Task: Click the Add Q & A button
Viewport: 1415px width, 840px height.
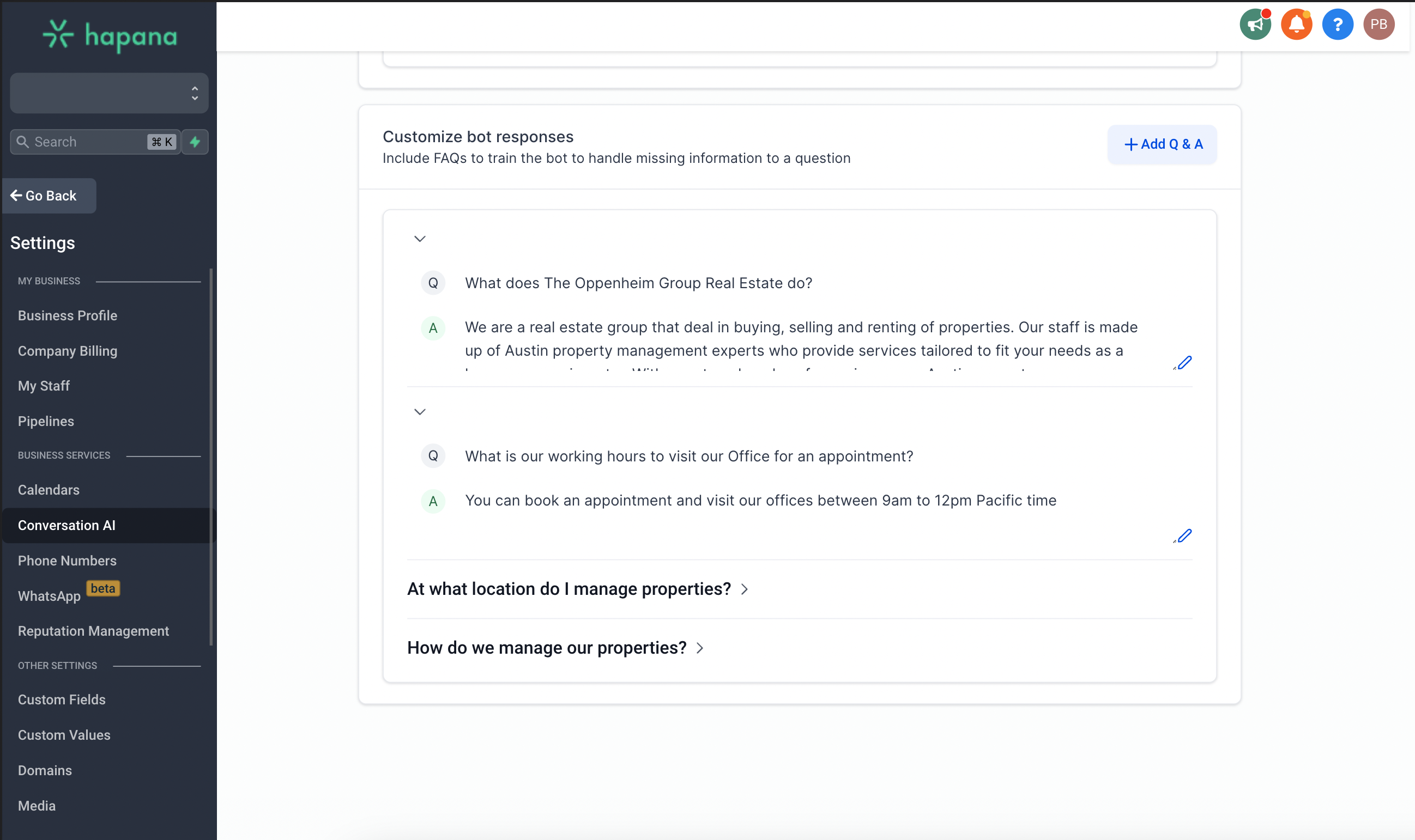Action: (x=1162, y=144)
